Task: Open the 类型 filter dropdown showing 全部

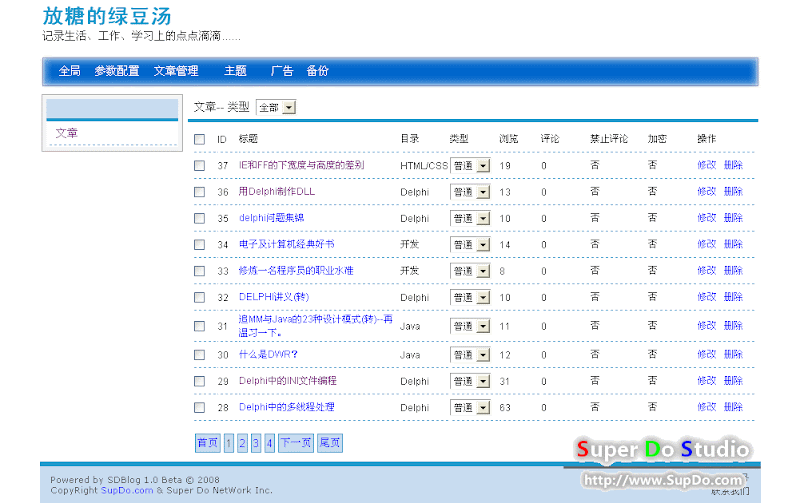Action: pyautogui.click(x=276, y=107)
